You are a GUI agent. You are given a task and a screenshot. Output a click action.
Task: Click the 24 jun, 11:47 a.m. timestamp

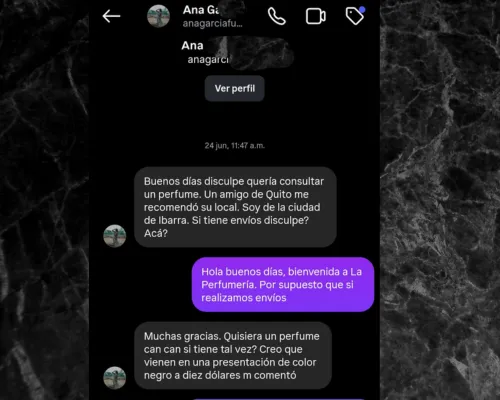click(x=235, y=146)
